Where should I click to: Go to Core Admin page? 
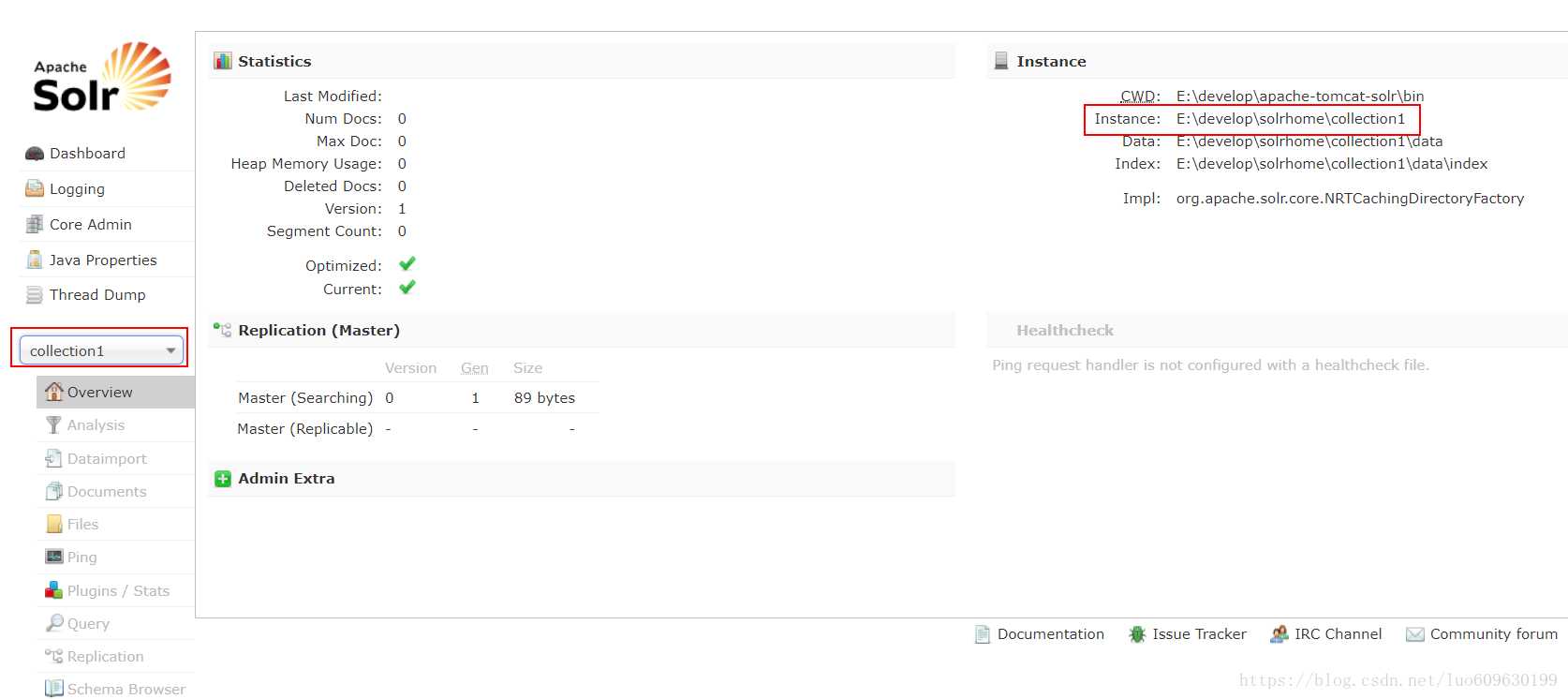click(91, 225)
